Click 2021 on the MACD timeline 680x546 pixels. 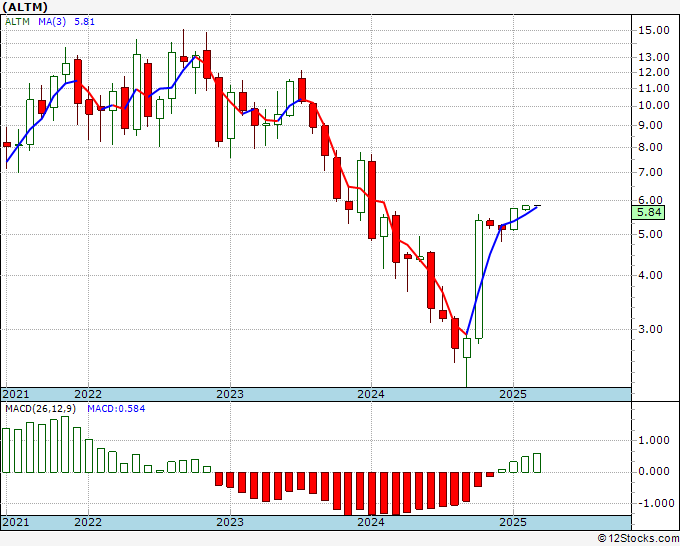[16, 522]
